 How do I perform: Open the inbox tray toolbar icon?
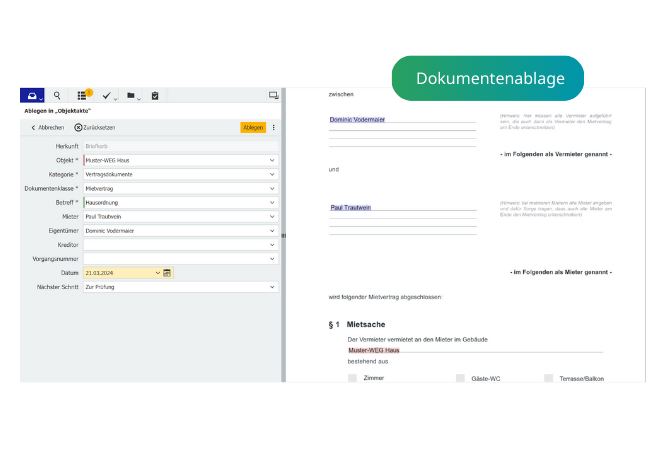[x=32, y=96]
